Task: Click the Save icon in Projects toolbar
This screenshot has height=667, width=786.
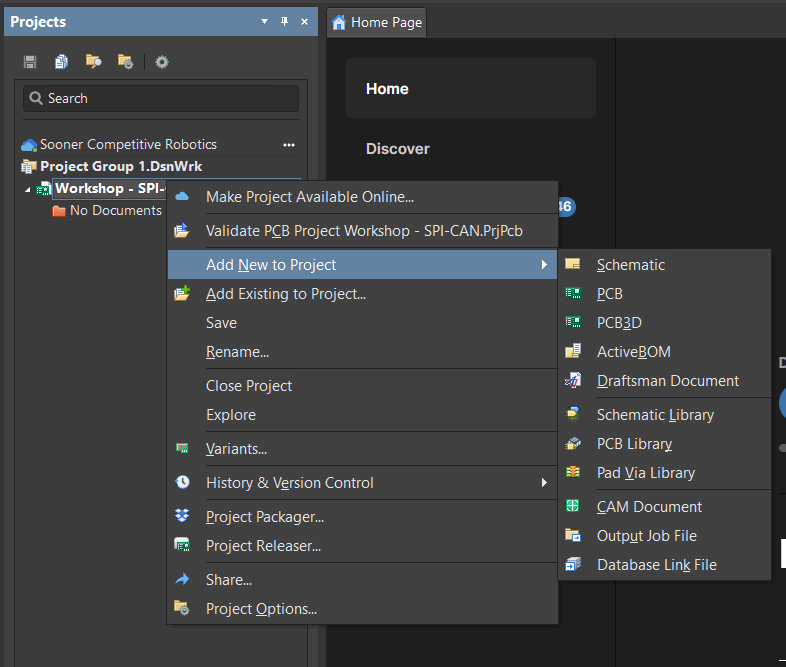Action: click(x=30, y=62)
